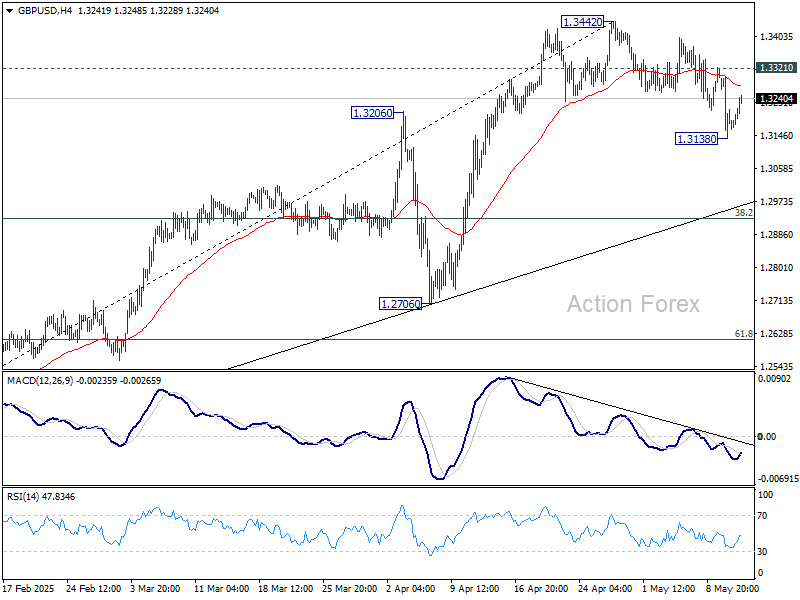Viewport: 800px width, 600px height.
Task: Click the current price tag 1.32404
Action: (x=777, y=99)
